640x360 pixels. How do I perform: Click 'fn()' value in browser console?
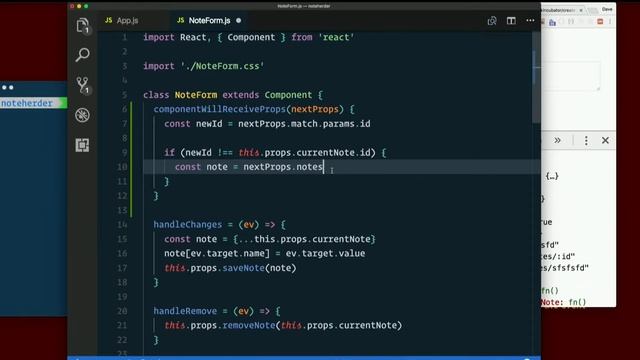(577, 302)
